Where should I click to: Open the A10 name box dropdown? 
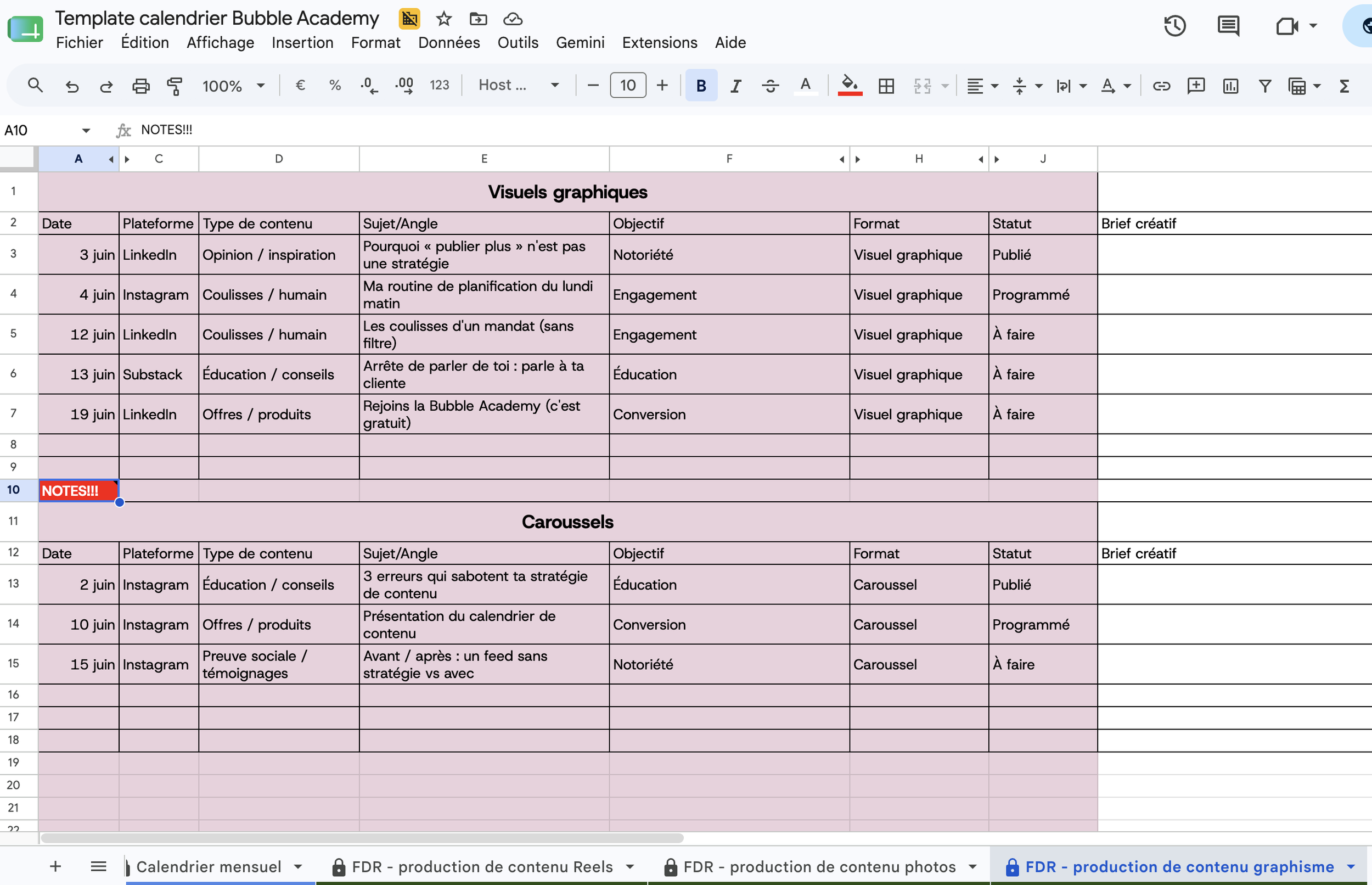[x=86, y=131]
